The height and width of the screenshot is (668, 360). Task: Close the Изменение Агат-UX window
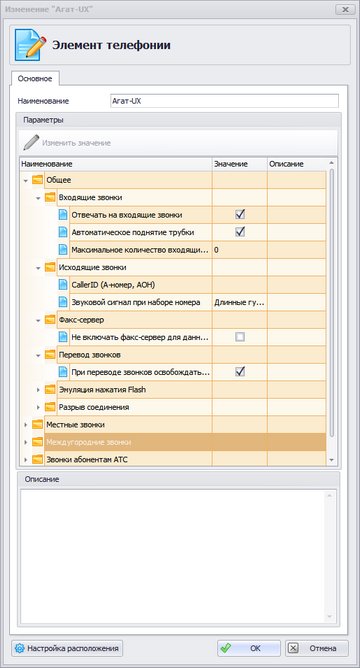click(345, 9)
